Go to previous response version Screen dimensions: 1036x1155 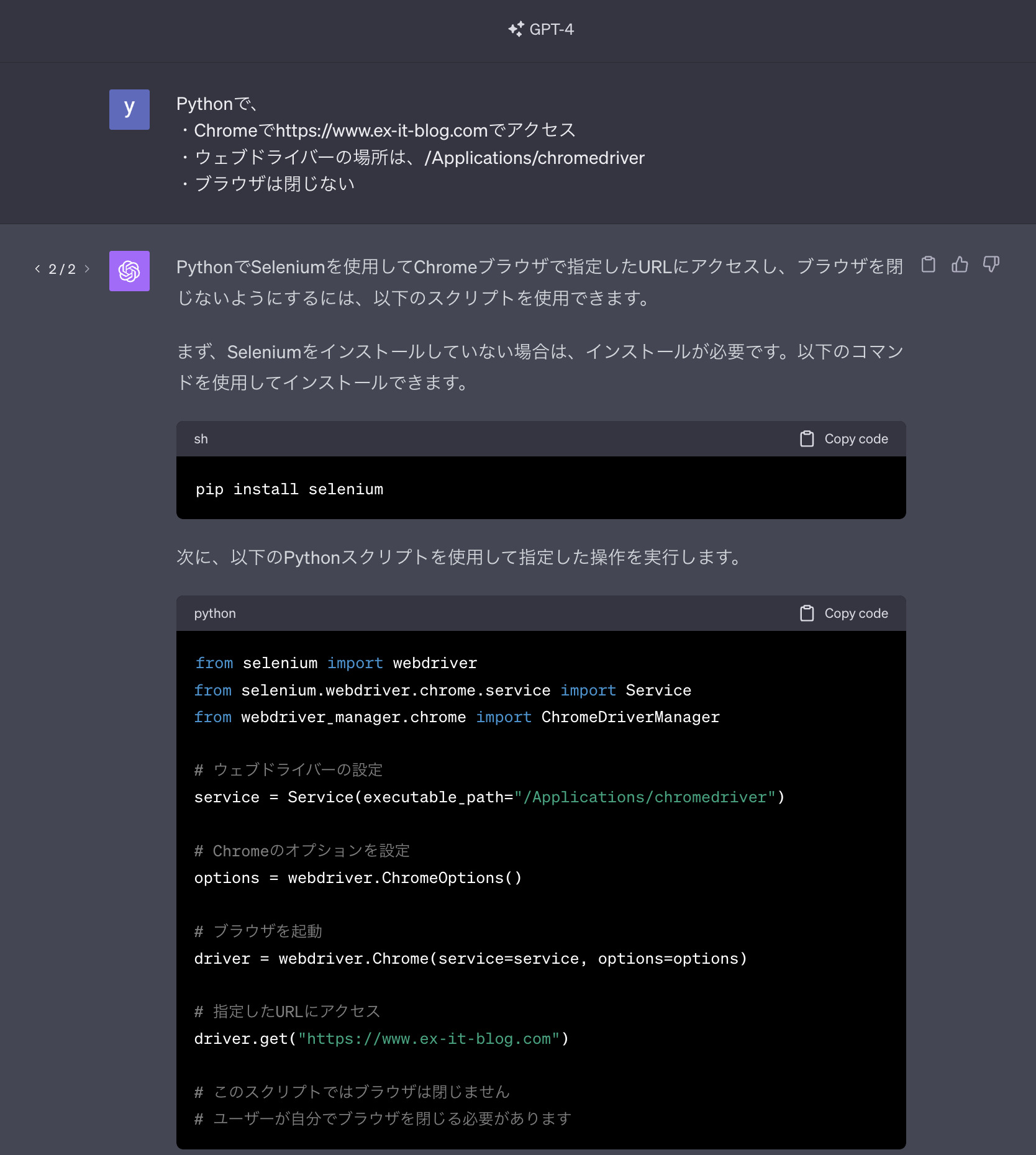click(37, 269)
